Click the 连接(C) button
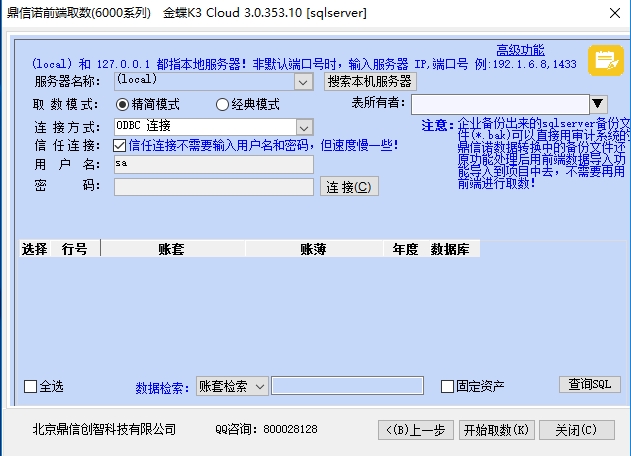This screenshot has width=631, height=456. click(x=349, y=187)
